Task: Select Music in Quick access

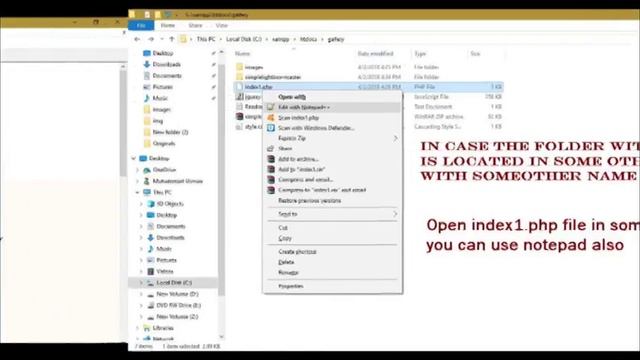Action: click(x=160, y=98)
